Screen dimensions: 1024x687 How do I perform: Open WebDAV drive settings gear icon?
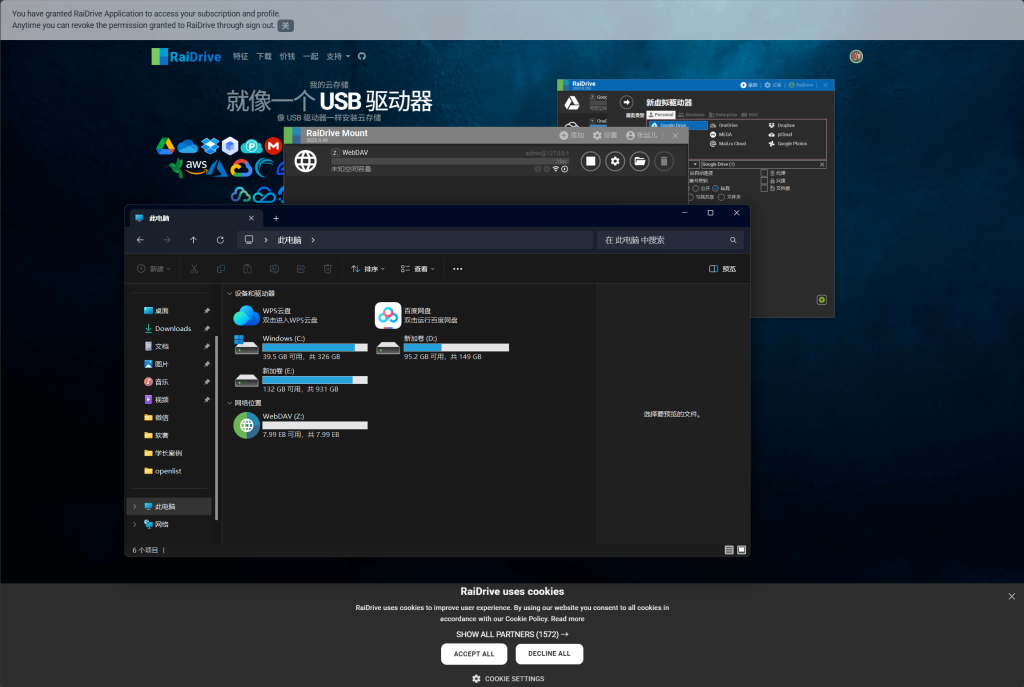(615, 161)
